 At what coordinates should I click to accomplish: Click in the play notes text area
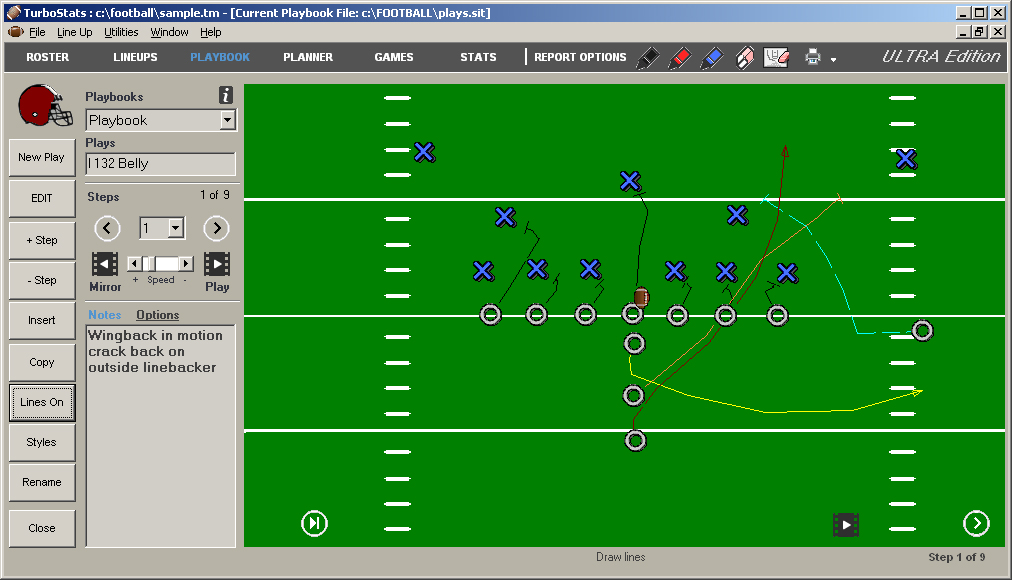[x=161, y=435]
